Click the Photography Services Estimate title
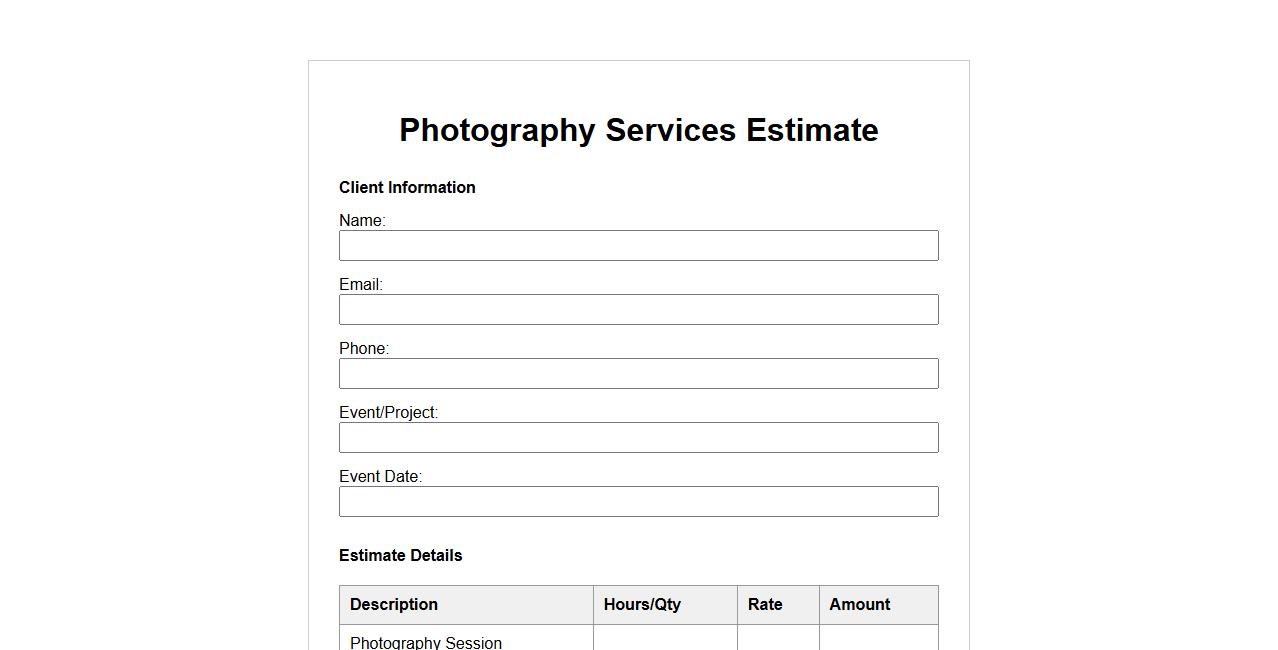The height and width of the screenshot is (650, 1278). click(638, 130)
